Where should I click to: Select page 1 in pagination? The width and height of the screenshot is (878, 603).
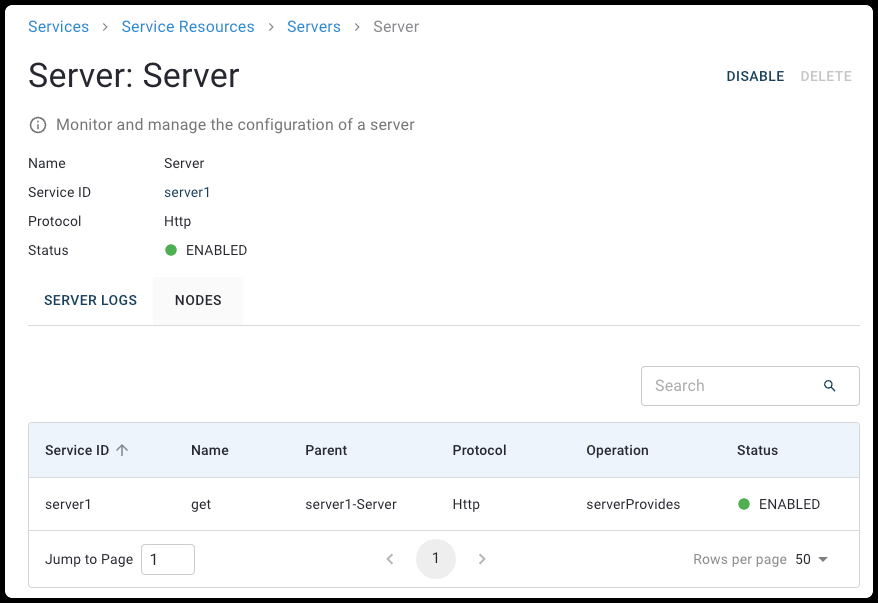point(436,559)
